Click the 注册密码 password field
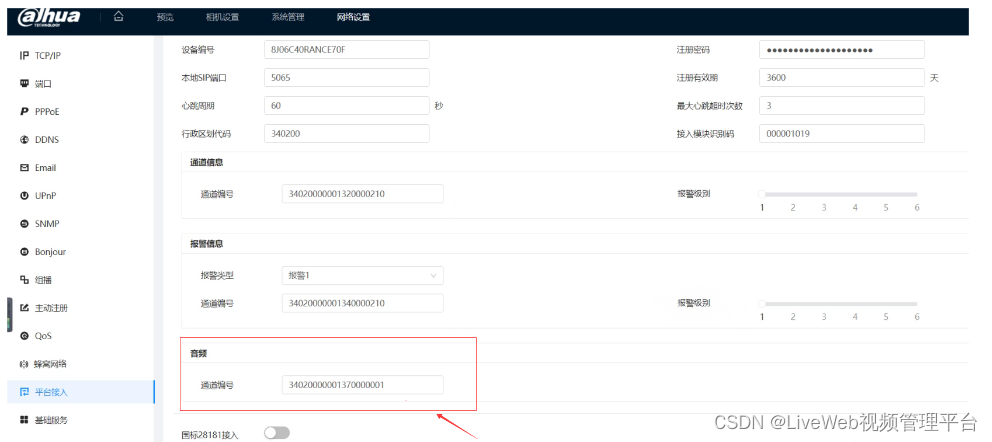The image size is (992, 442). 842,49
